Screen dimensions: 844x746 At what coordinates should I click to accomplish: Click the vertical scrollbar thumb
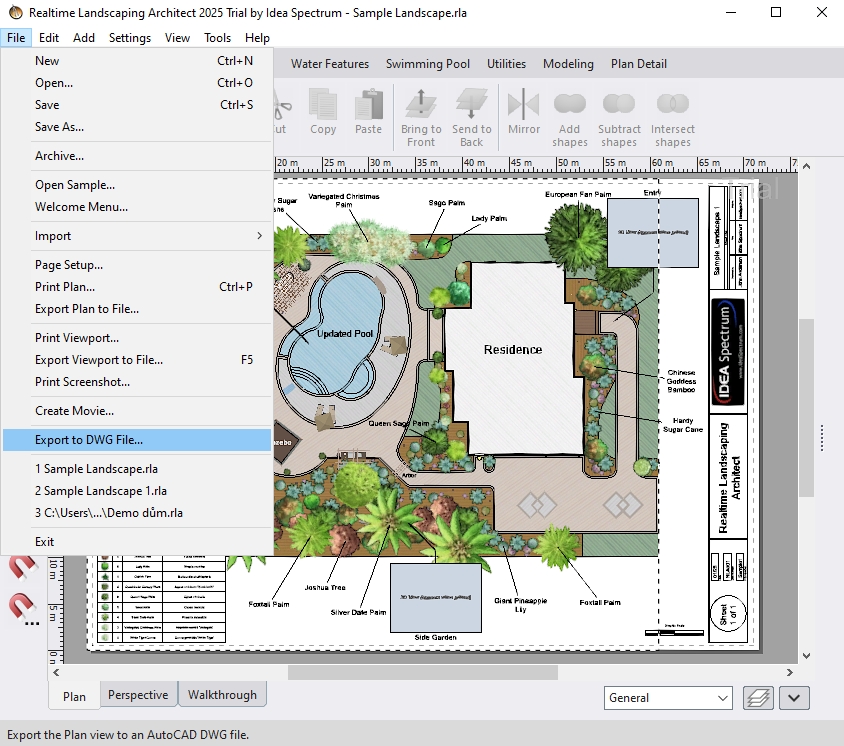pyautogui.click(x=806, y=407)
